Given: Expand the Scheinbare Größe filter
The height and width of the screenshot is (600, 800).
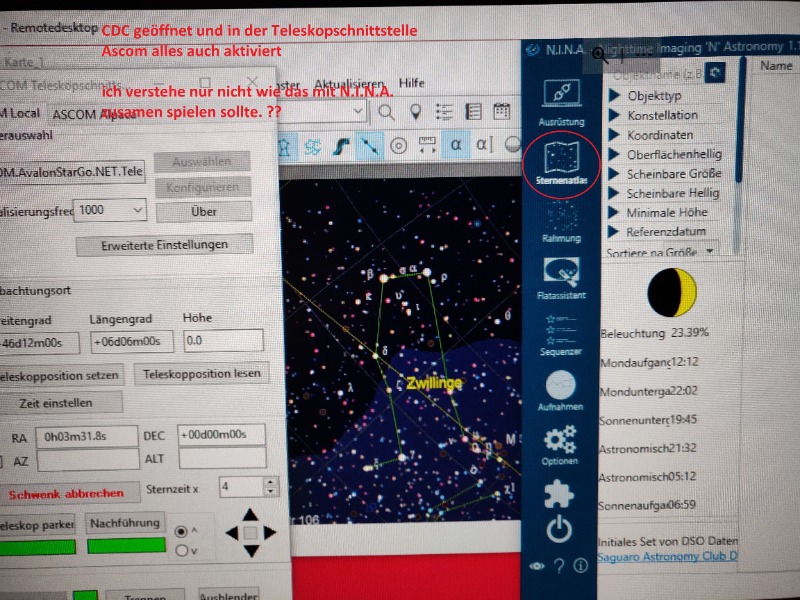Looking at the screenshot, I should 614,174.
